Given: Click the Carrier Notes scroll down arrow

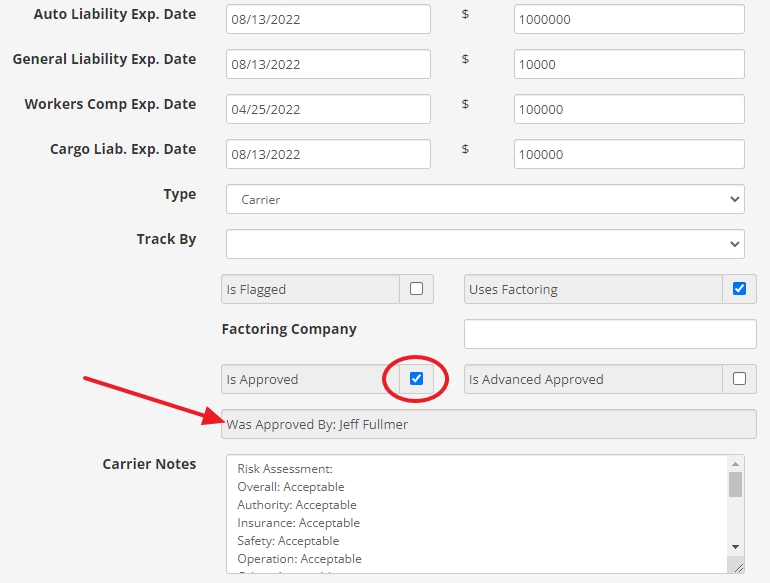Looking at the screenshot, I should coord(735,547).
